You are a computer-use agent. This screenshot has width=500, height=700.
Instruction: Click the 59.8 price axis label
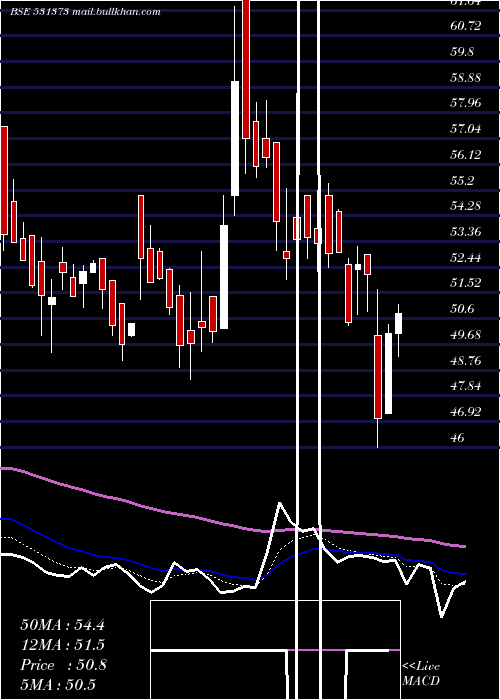coord(462,52)
